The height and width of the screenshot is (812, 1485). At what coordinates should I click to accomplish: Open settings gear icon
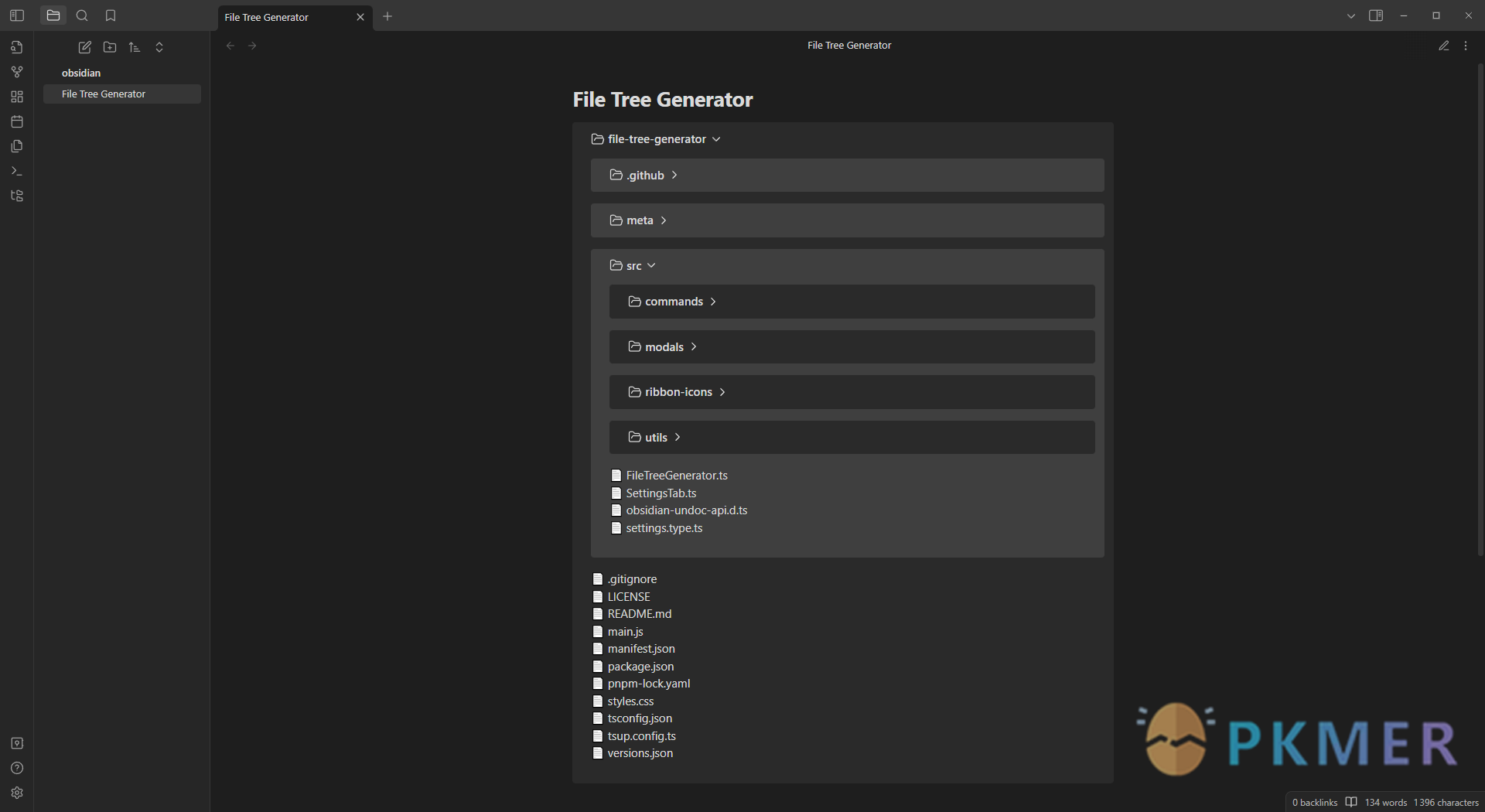(x=17, y=793)
